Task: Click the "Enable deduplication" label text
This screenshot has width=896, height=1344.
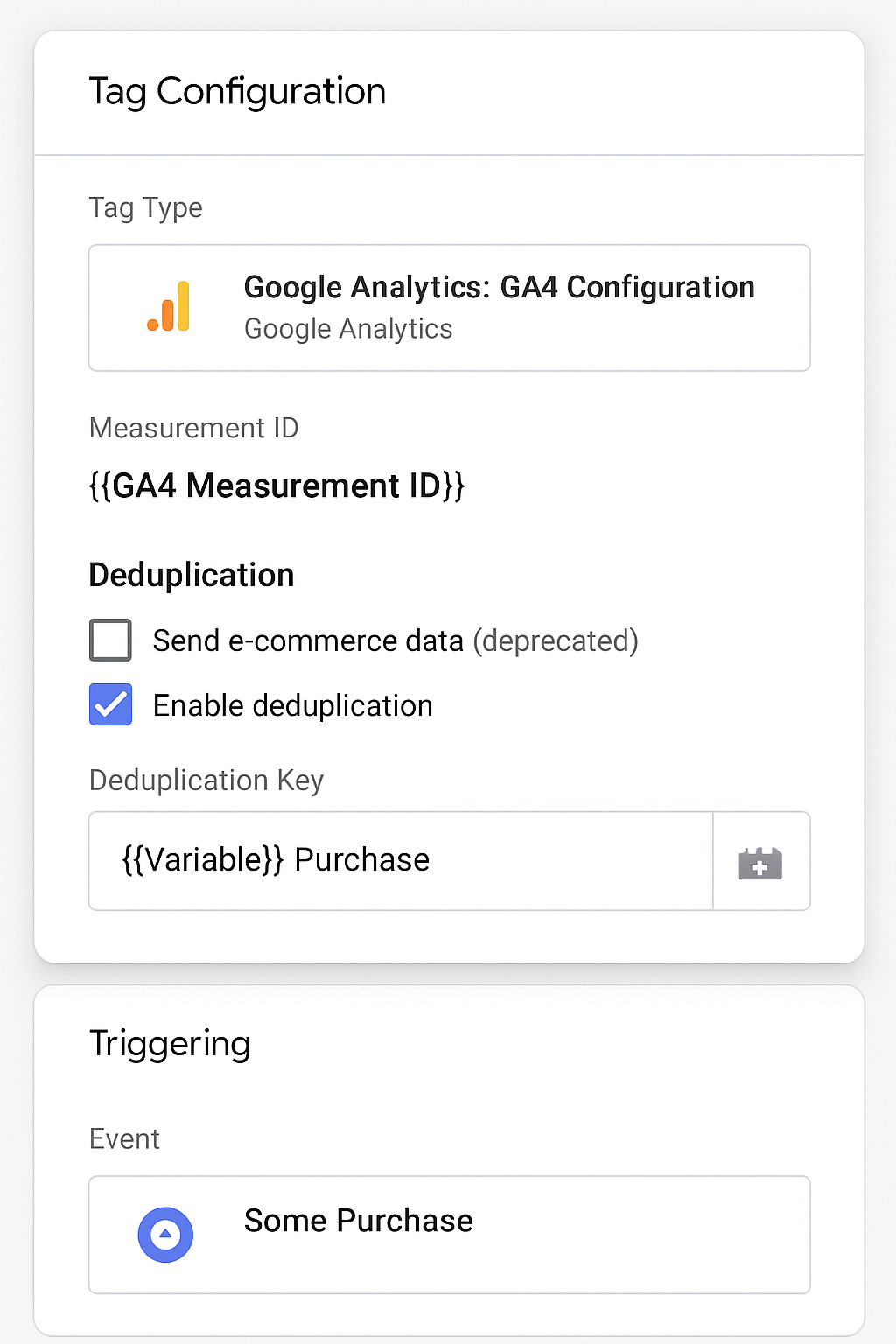Action: 292,706
